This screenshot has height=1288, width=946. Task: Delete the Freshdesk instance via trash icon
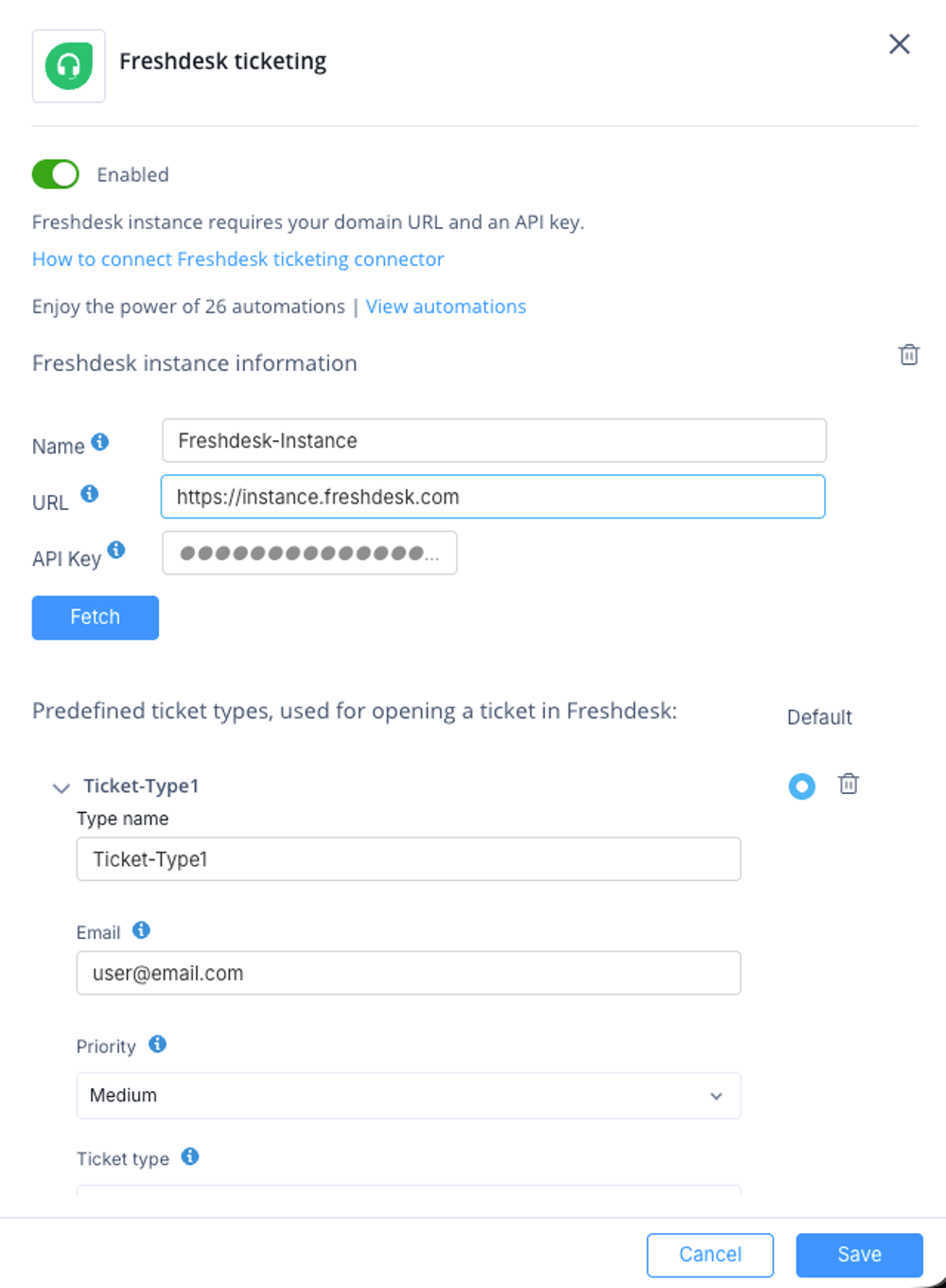click(908, 355)
